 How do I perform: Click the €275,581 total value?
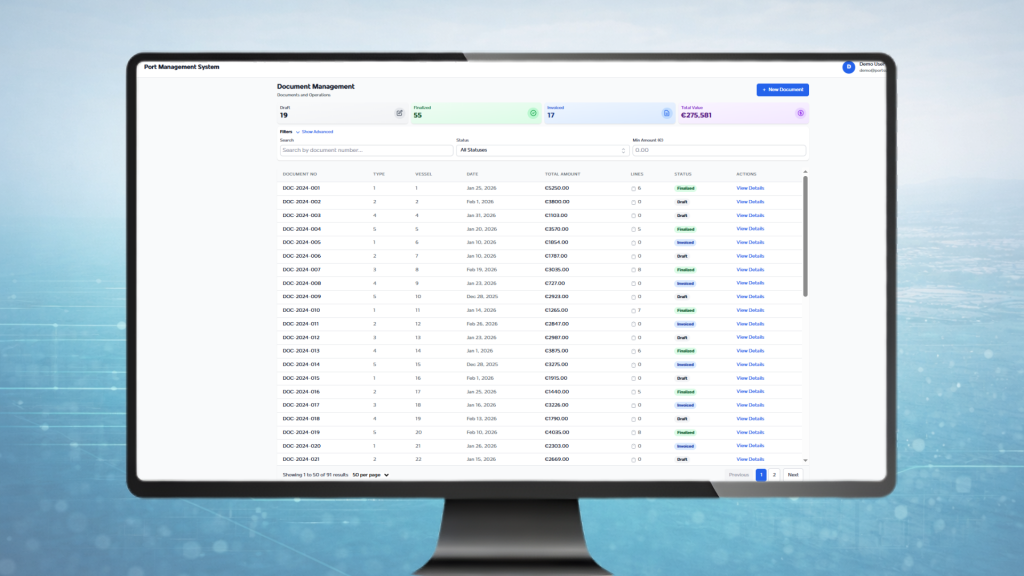(x=696, y=116)
